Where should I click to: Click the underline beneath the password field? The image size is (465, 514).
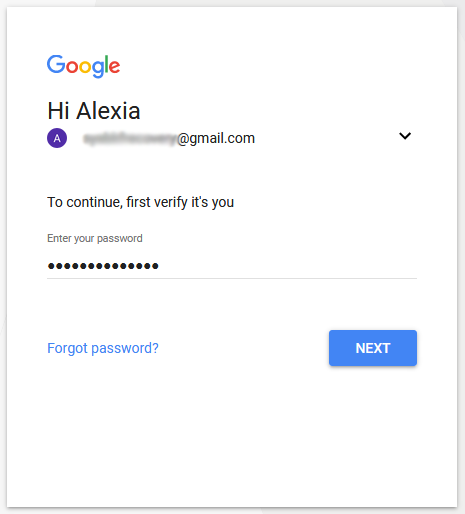[x=232, y=278]
